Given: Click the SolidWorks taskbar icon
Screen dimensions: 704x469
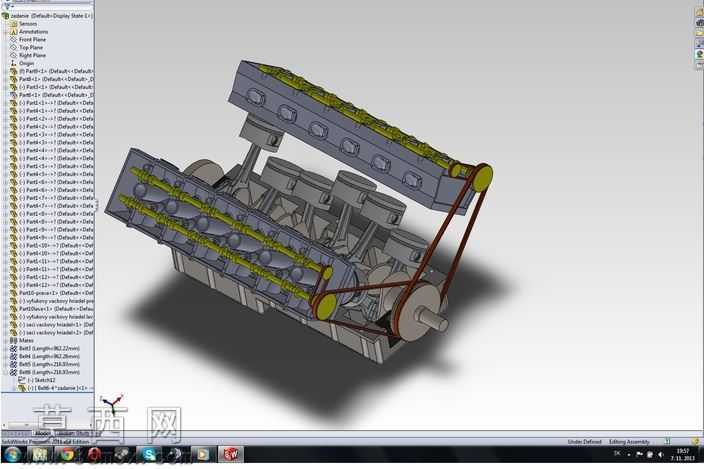Looking at the screenshot, I should tap(231, 455).
